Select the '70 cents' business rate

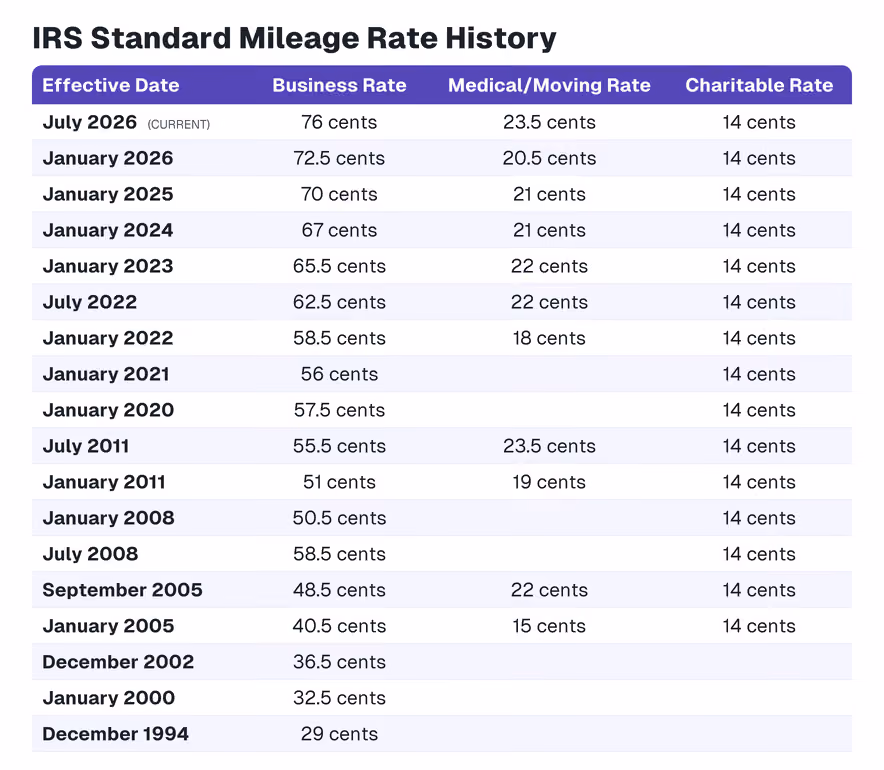[339, 194]
